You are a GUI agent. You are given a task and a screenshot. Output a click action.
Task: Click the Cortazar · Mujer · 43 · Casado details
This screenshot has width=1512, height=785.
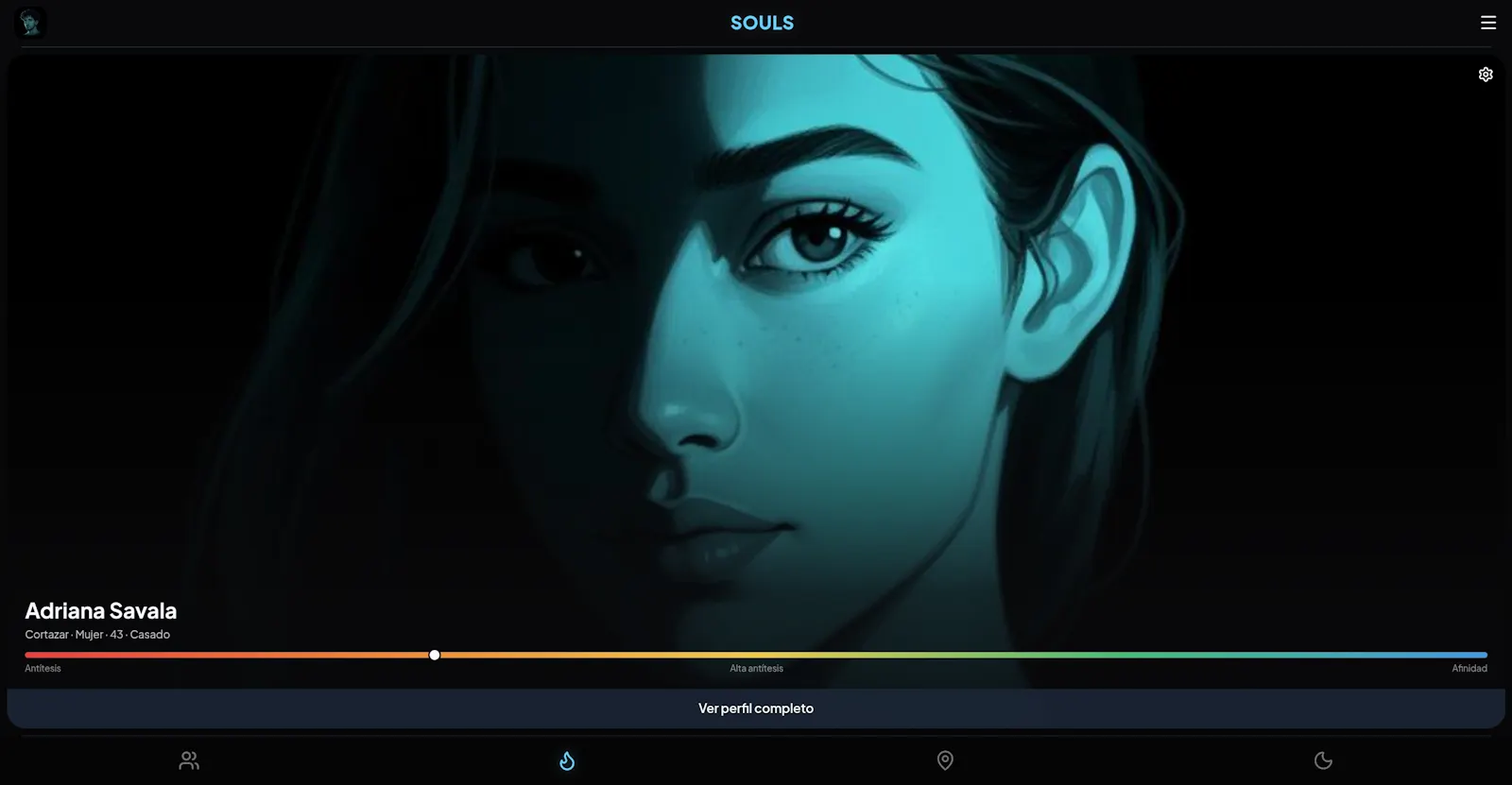[97, 635]
